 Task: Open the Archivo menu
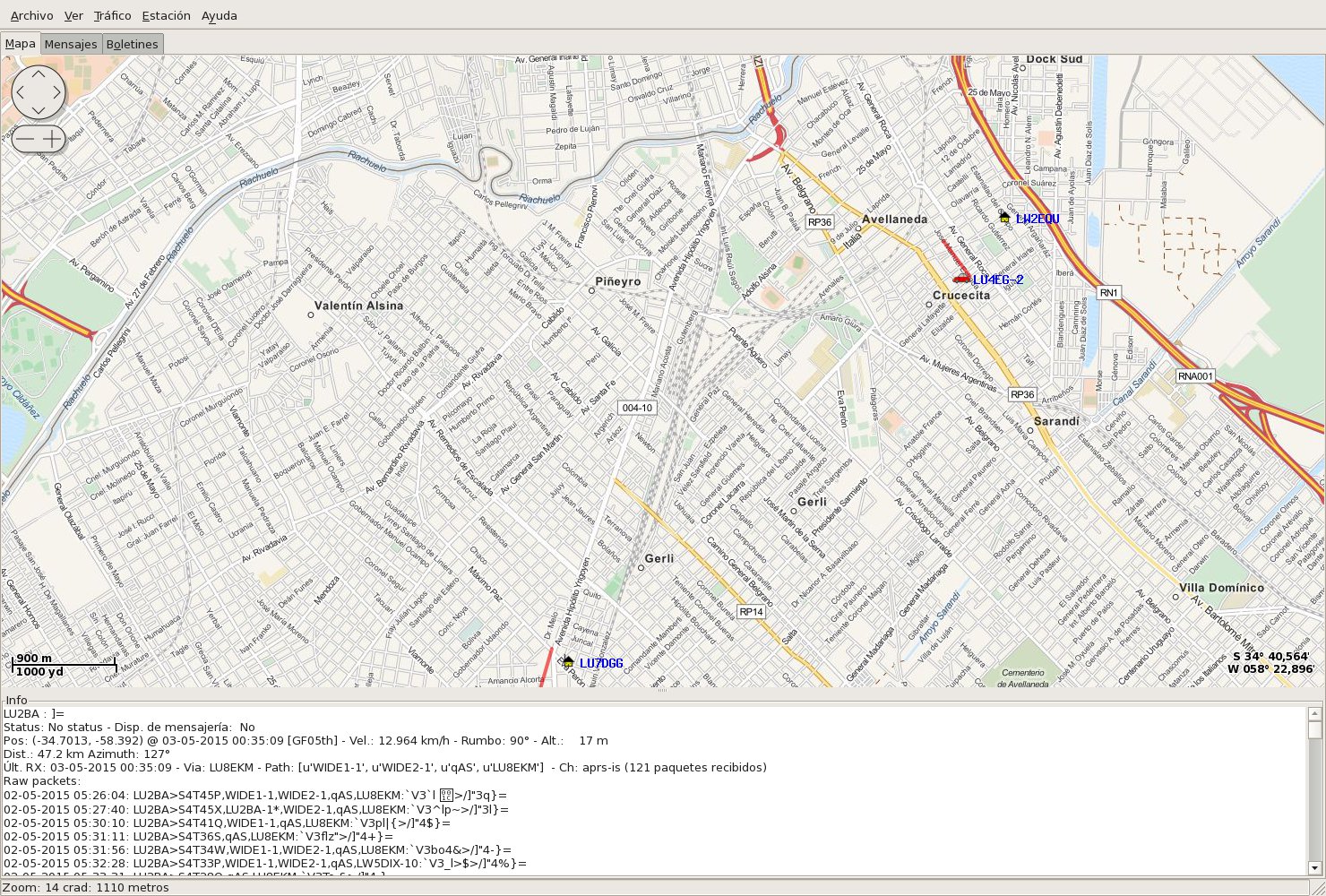[31, 15]
